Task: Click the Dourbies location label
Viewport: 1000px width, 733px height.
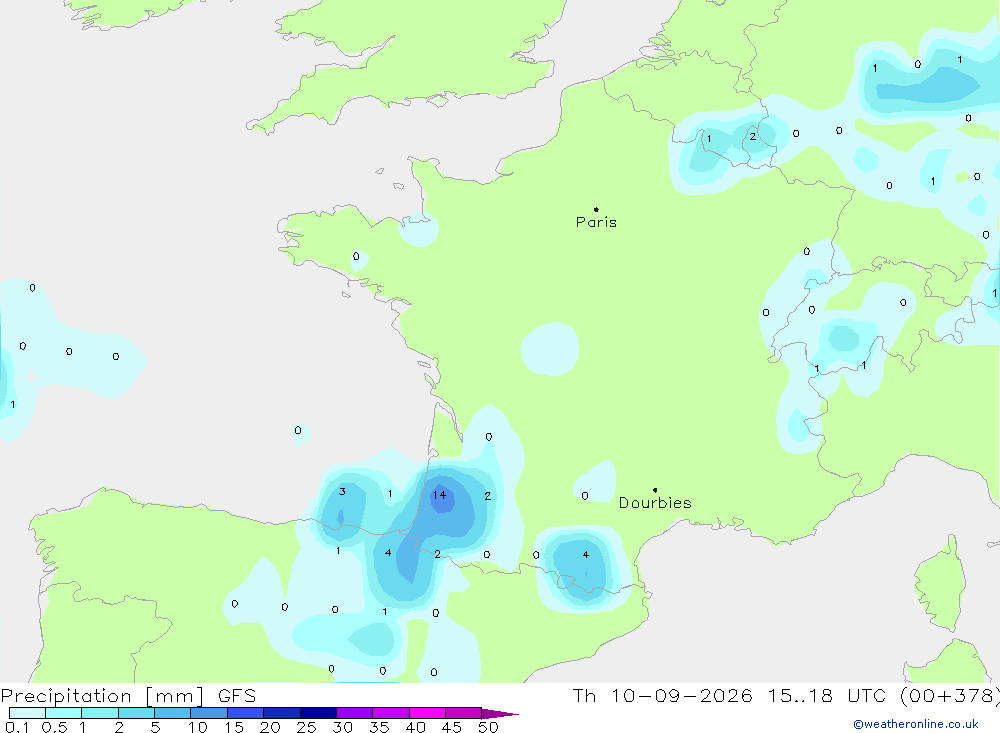Action: click(x=655, y=503)
